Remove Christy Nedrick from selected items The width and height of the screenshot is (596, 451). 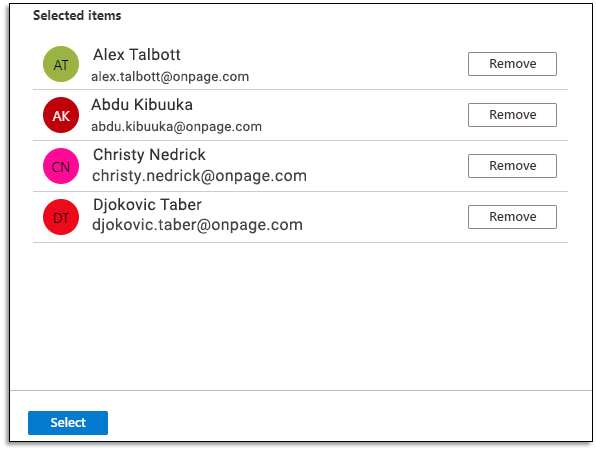coord(512,166)
